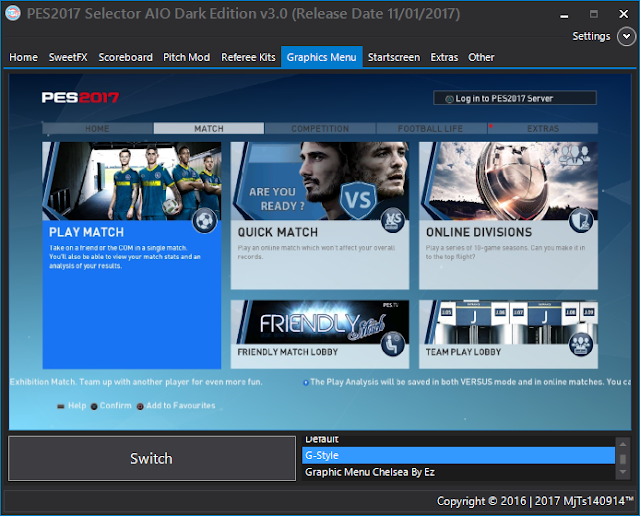
Task: Select G-Style in the list
Action: [458, 455]
